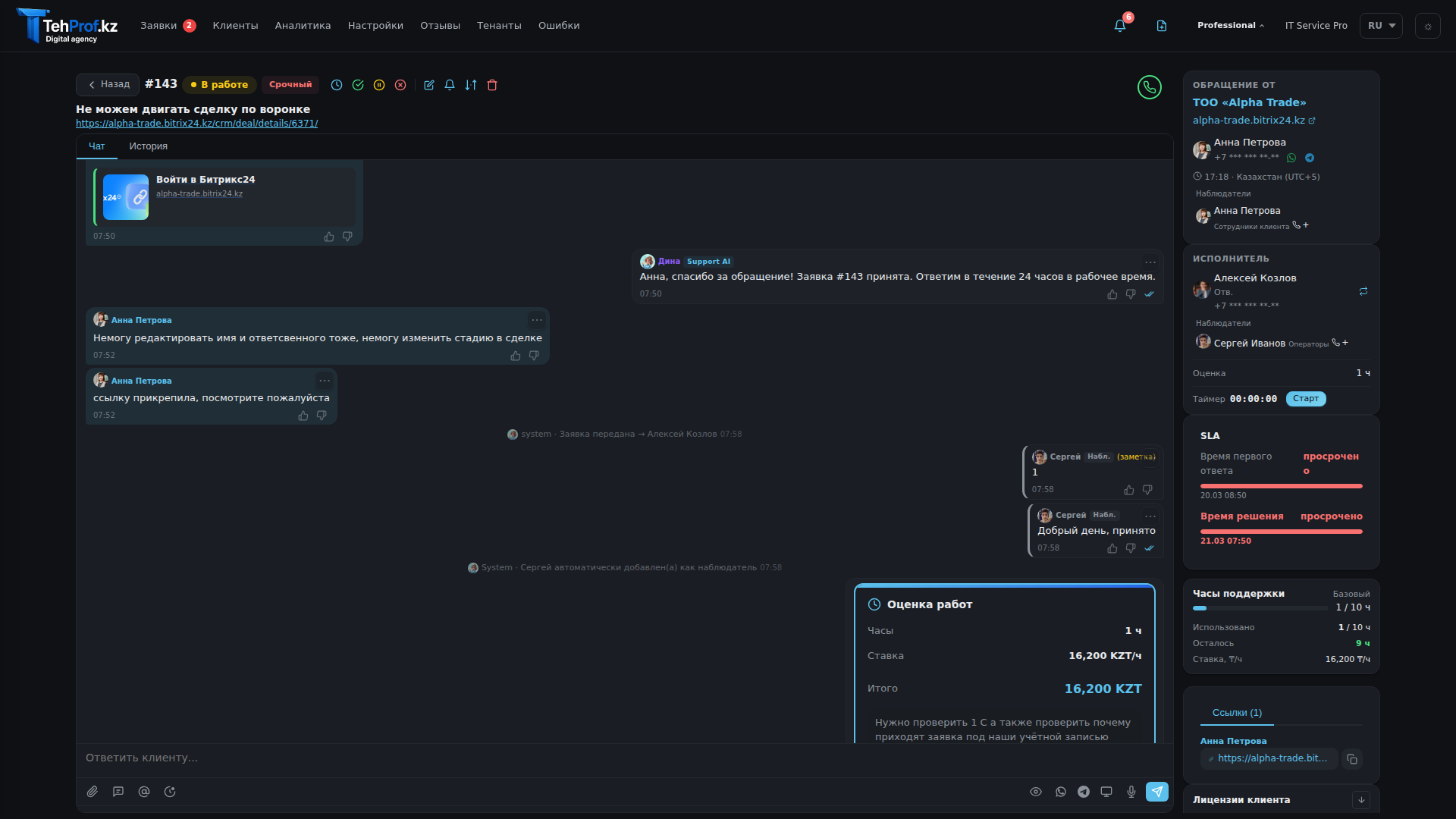
Task: Click the yellow pause ticket icon
Action: [379, 85]
